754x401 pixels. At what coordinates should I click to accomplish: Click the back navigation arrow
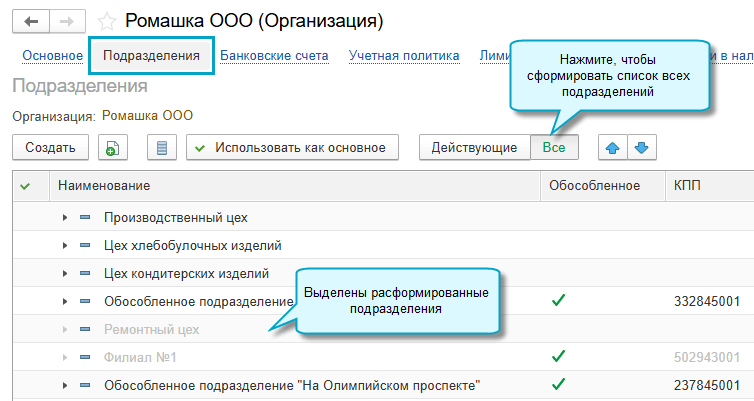pyautogui.click(x=32, y=21)
